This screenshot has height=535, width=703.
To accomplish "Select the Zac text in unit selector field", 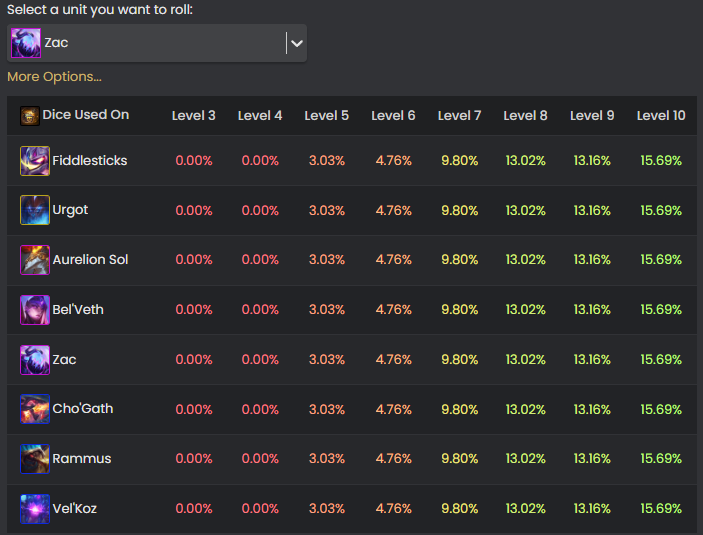I will coord(56,43).
